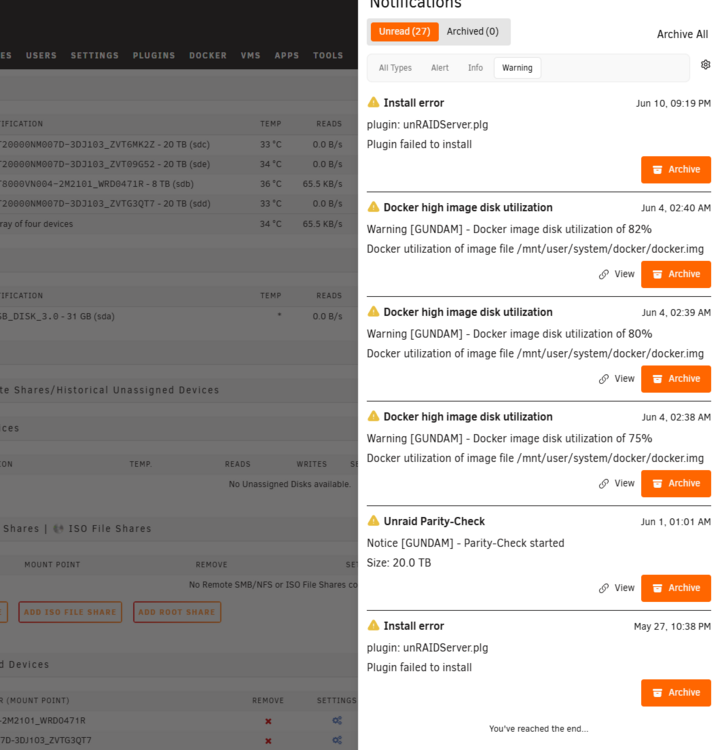The height and width of the screenshot is (750, 720).
Task: Click warning icon of May 27 Install error
Action: pos(373,625)
